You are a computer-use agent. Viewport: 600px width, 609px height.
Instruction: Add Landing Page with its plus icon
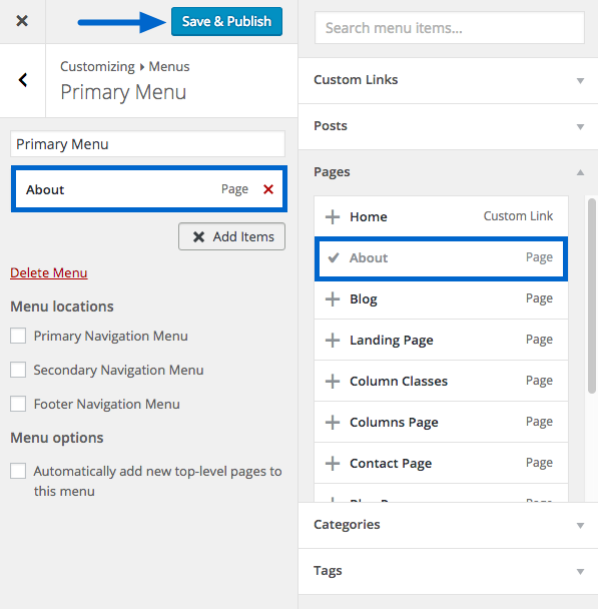tap(332, 340)
